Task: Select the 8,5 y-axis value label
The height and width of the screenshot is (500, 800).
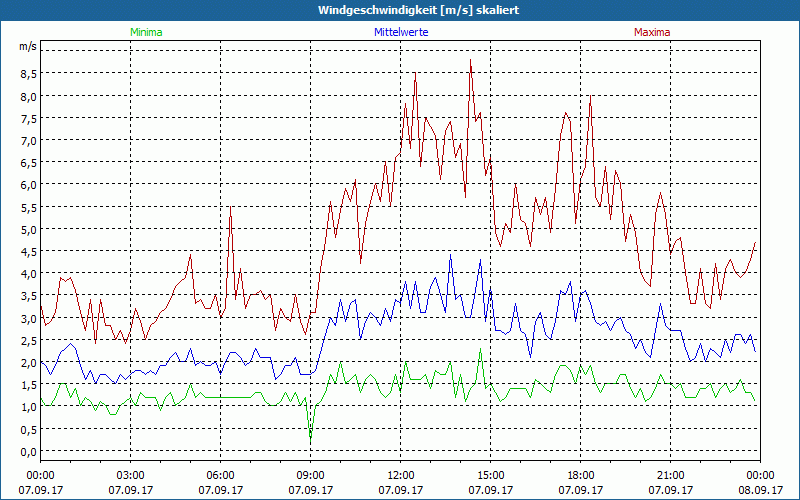Action: tap(26, 73)
